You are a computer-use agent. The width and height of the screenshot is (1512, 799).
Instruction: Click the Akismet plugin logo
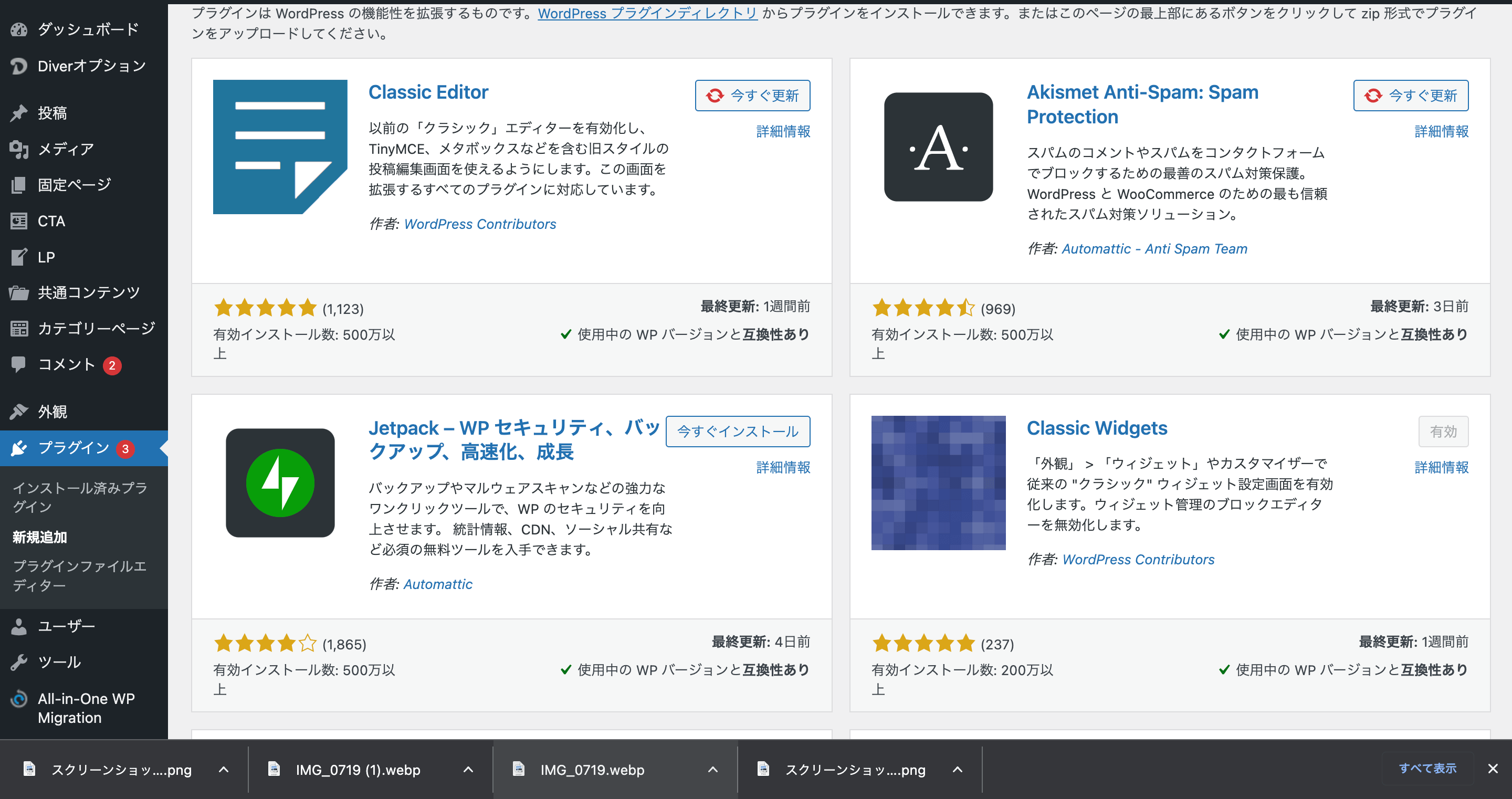pos(939,147)
